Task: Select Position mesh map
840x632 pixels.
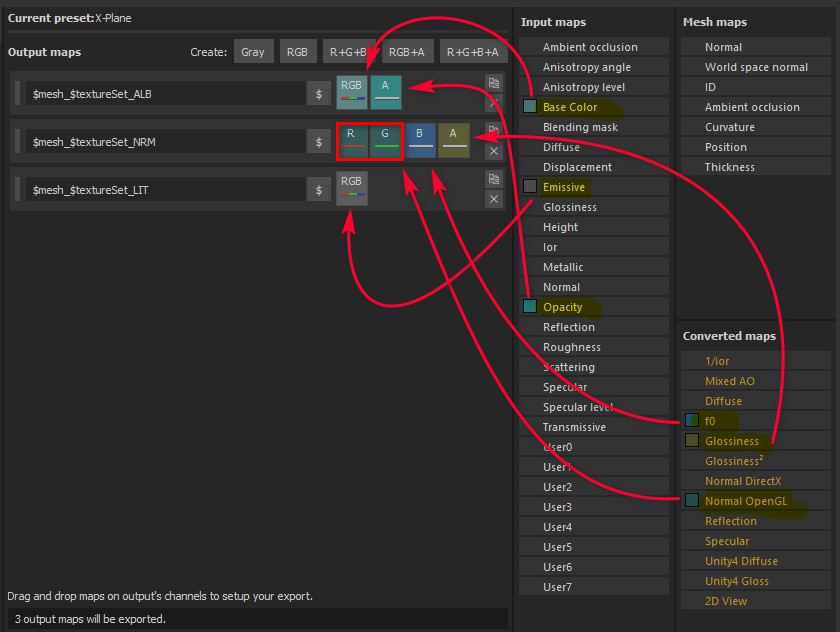Action: point(755,147)
